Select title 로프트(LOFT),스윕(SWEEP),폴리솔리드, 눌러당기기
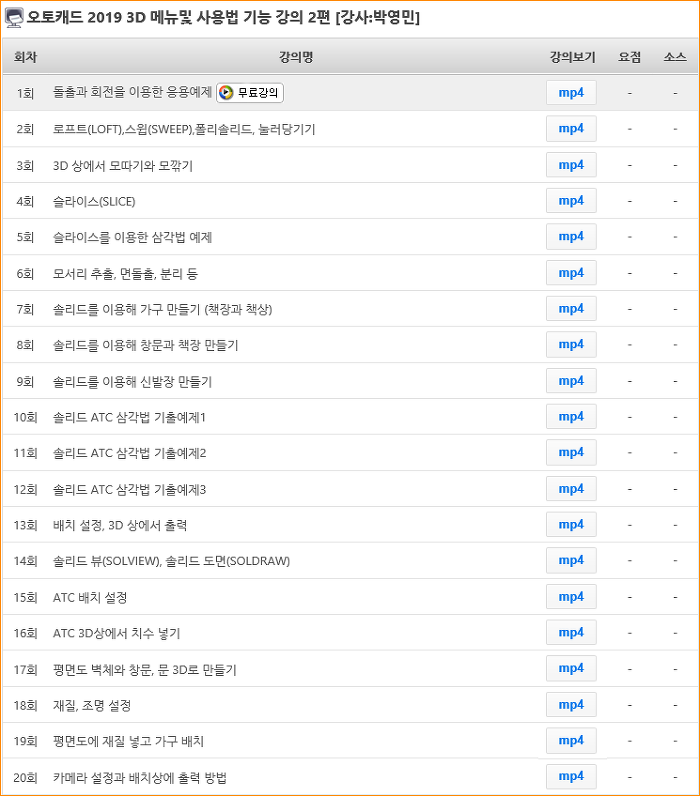The width and height of the screenshot is (700, 796). 184,129
